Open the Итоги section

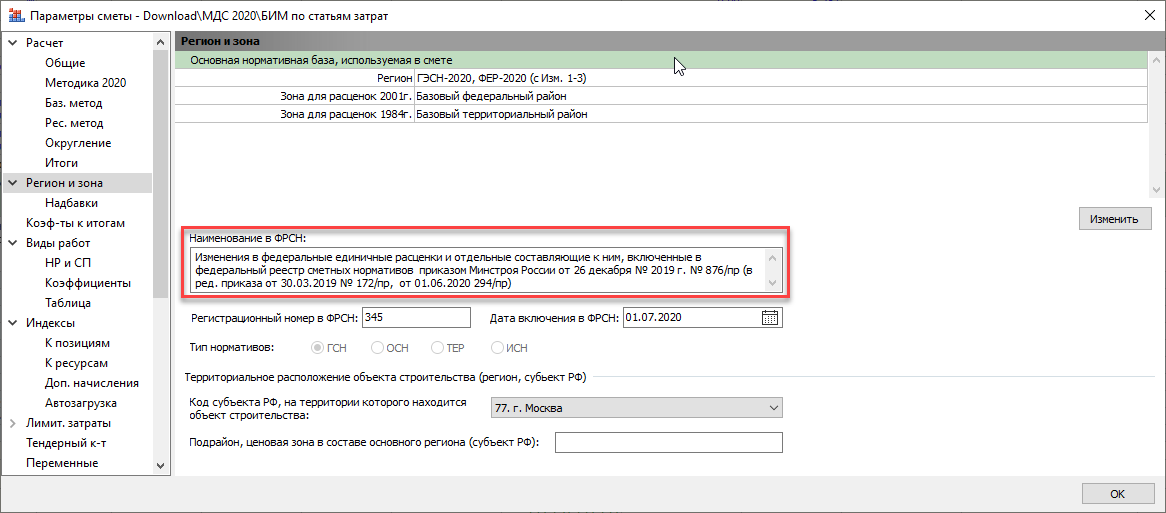pyautogui.click(x=61, y=163)
